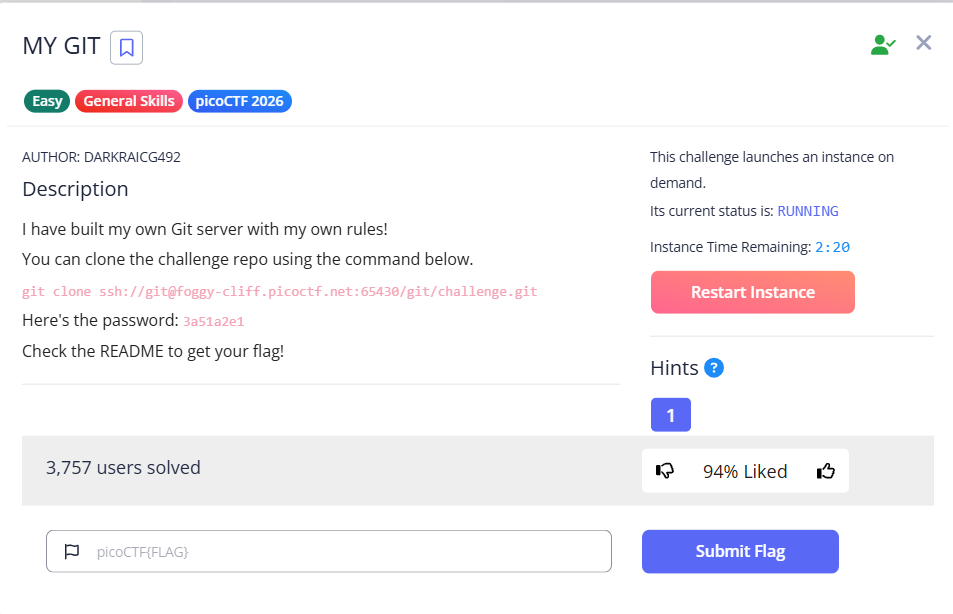Image resolution: width=953 pixels, height=614 pixels.
Task: Click the green solved-user icon
Action: pos(882,44)
